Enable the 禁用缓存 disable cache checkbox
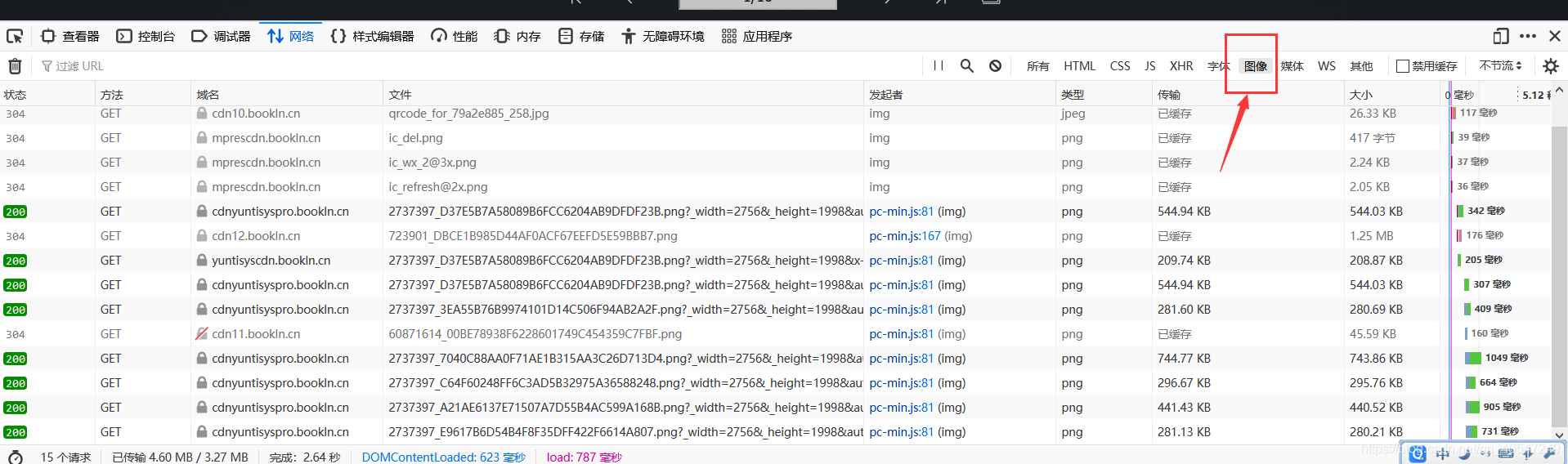The height and width of the screenshot is (464, 1568). pos(1403,66)
